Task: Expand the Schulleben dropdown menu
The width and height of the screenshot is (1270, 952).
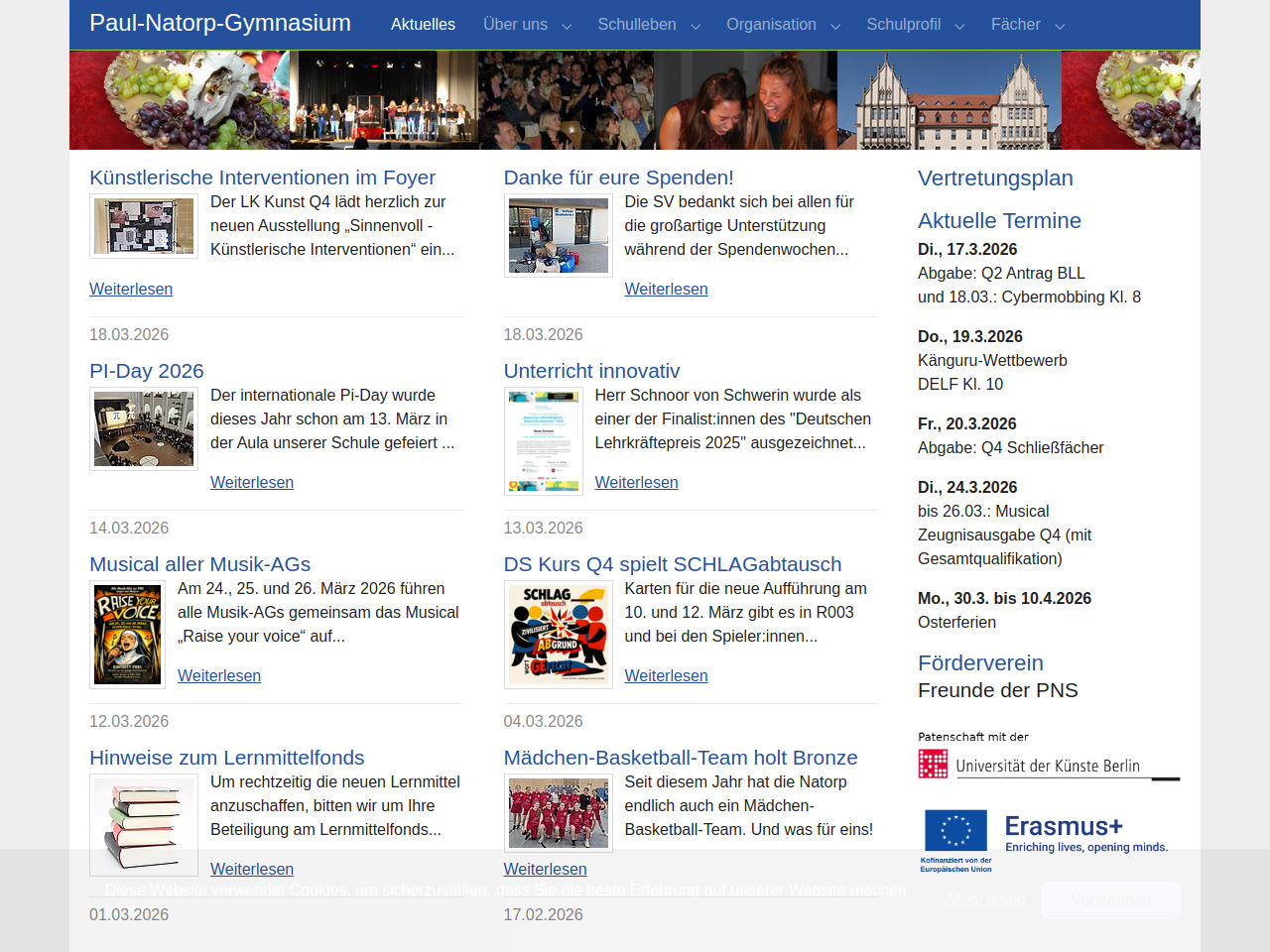Action: tap(649, 25)
